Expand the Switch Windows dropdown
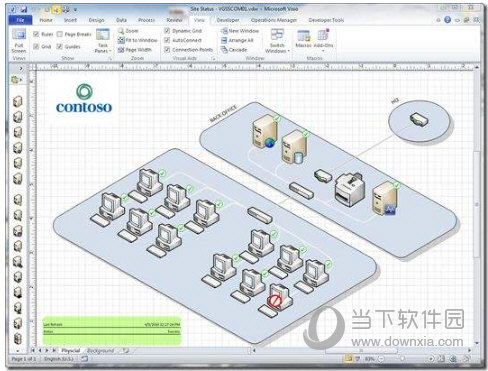Image resolution: width=488 pixels, height=371 pixels. coord(277,41)
